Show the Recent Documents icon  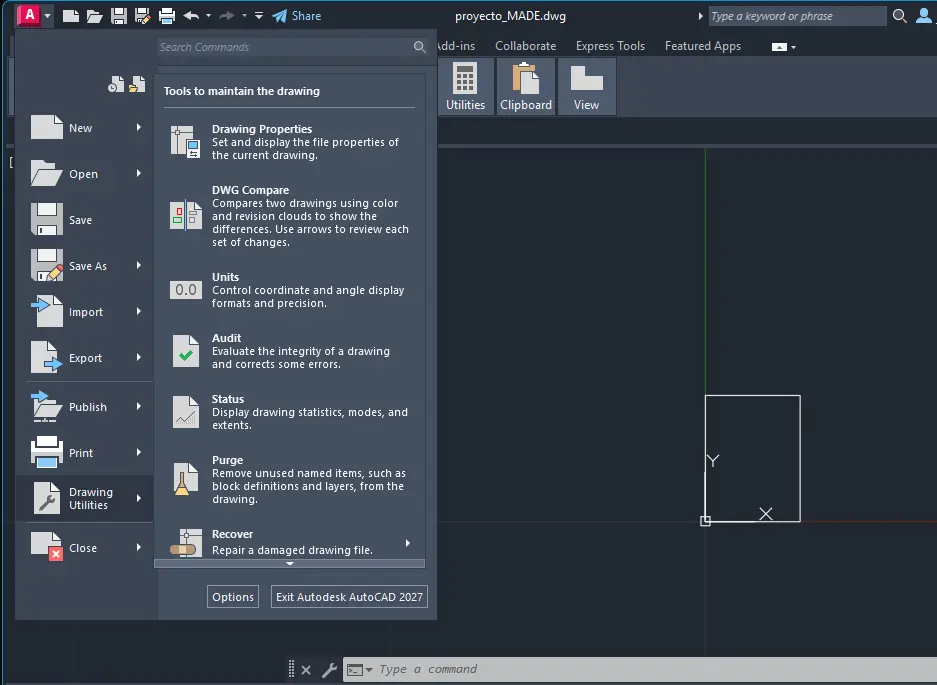click(116, 84)
